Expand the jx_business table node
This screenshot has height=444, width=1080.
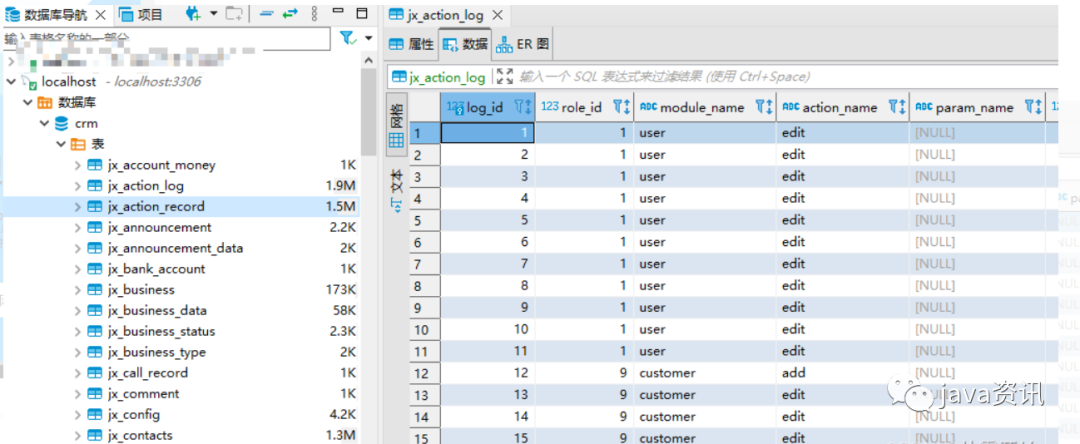(x=78, y=290)
